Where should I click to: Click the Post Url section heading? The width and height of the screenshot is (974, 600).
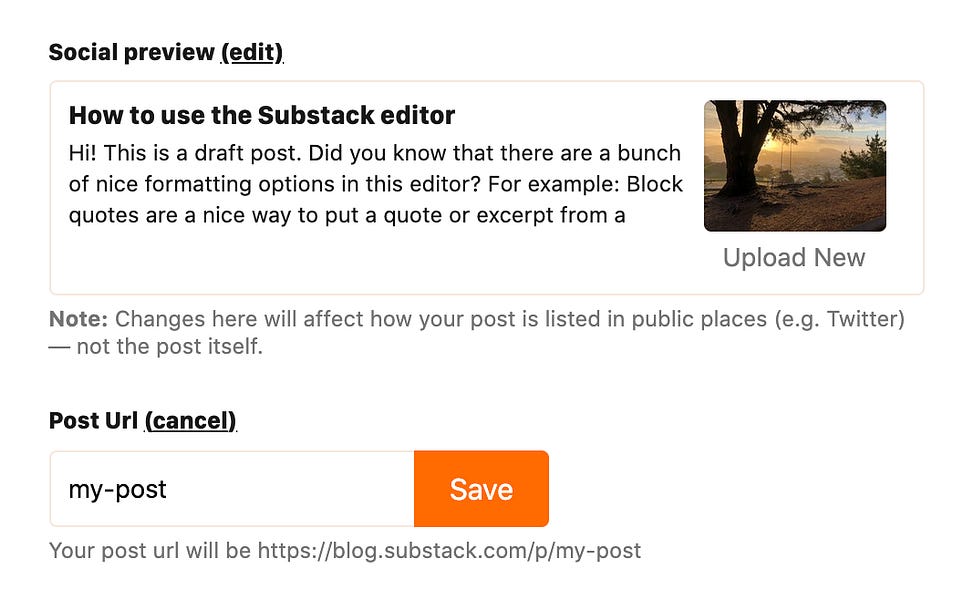95,421
